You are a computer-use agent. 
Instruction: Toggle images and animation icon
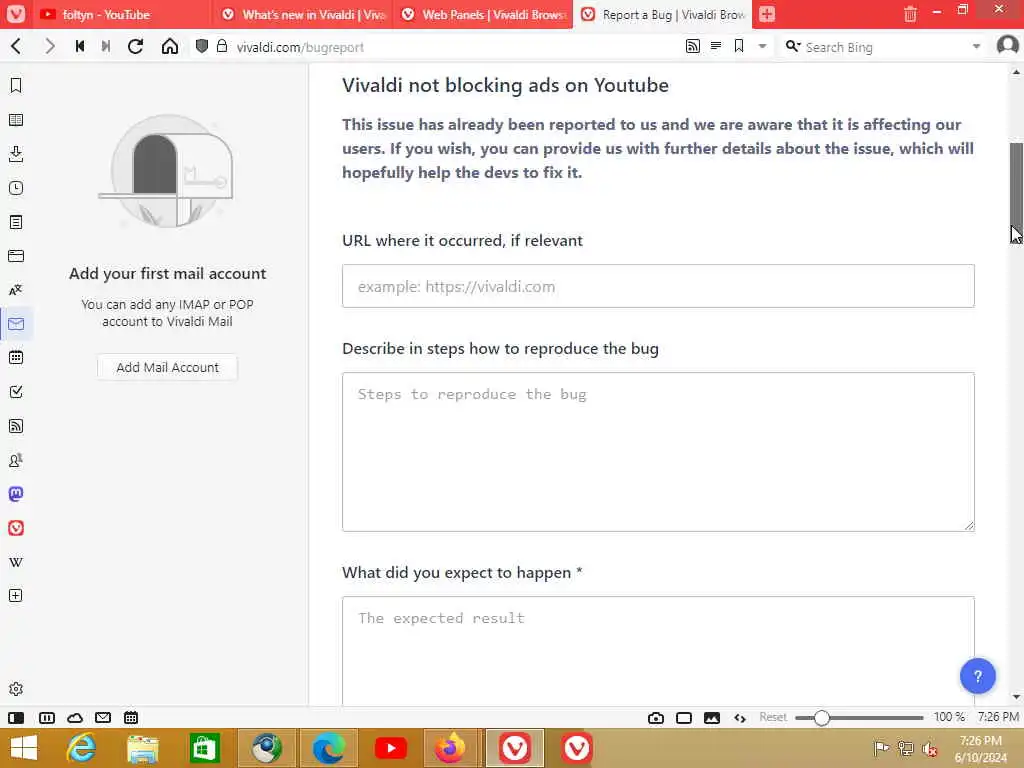[712, 718]
